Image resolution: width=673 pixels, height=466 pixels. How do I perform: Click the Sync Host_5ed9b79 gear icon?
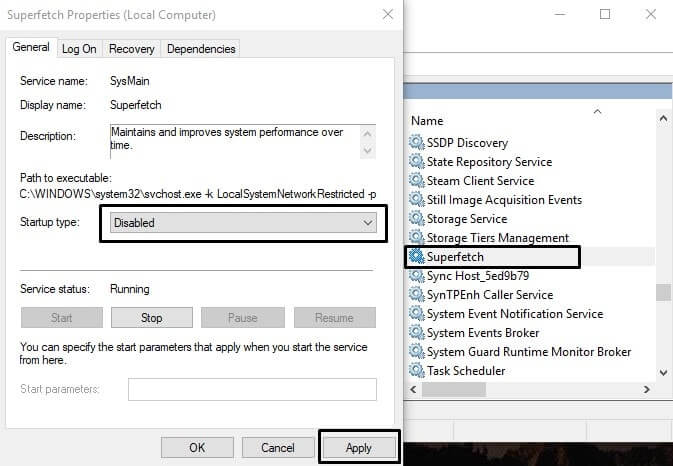coord(416,275)
